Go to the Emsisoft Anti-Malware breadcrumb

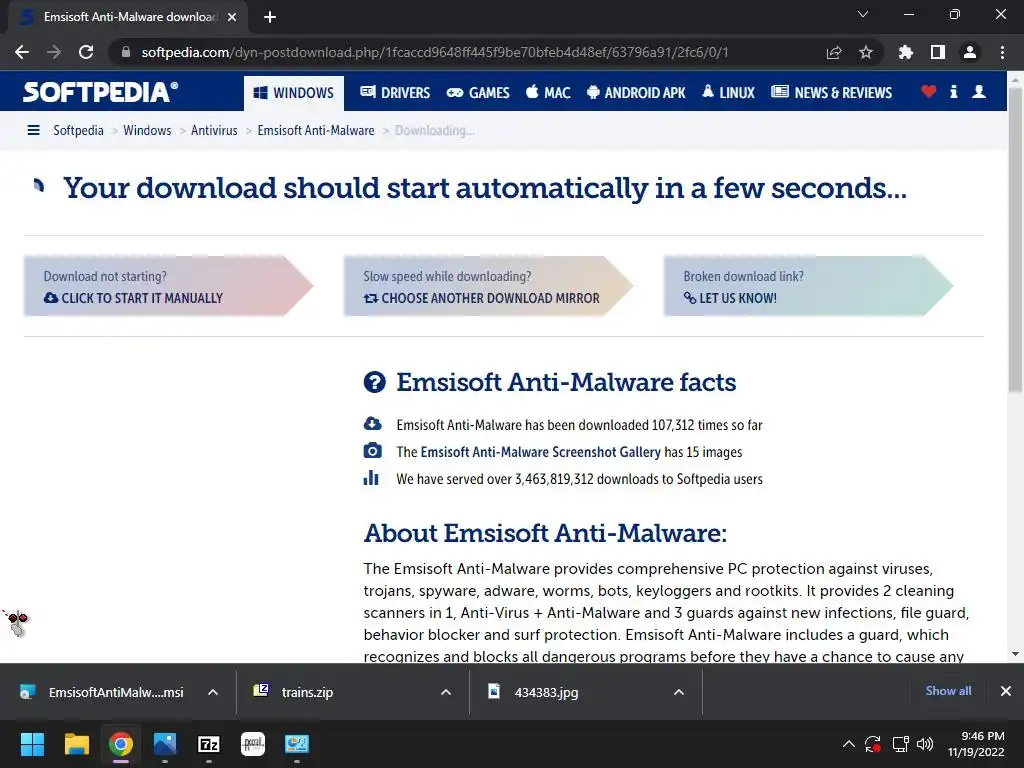click(316, 131)
